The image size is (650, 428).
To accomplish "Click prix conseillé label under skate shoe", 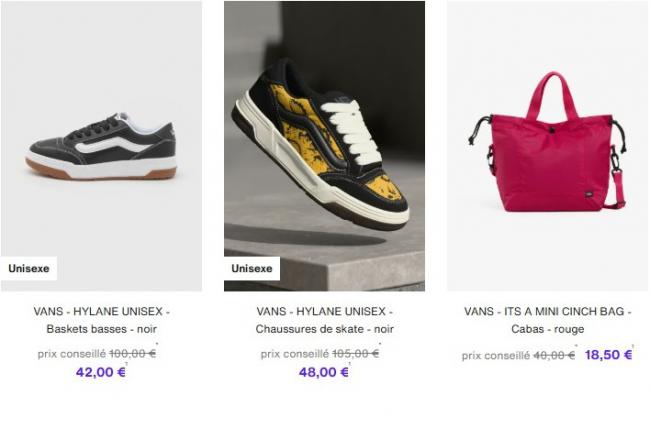I will (x=295, y=354).
